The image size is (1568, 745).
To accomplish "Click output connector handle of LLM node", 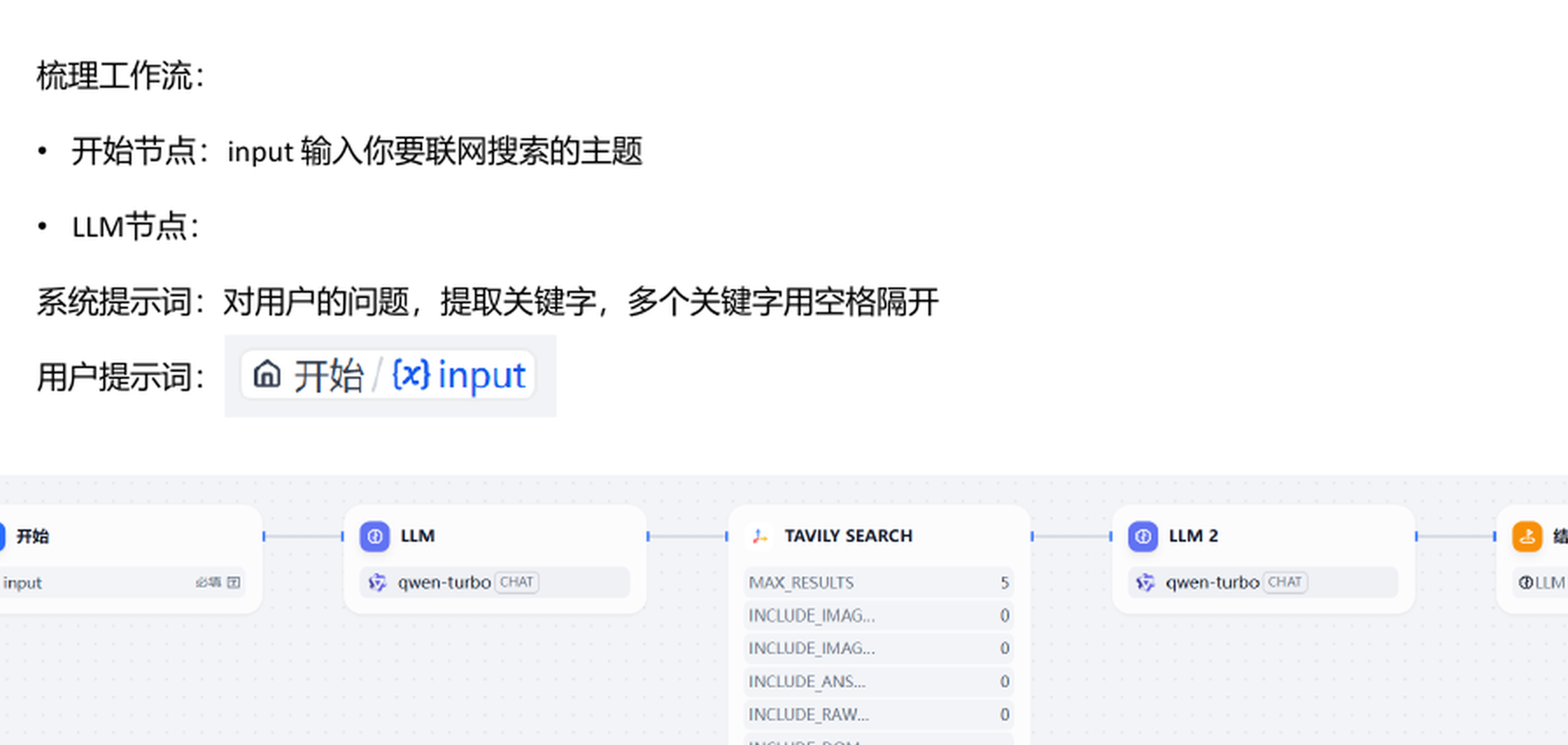I will [648, 536].
